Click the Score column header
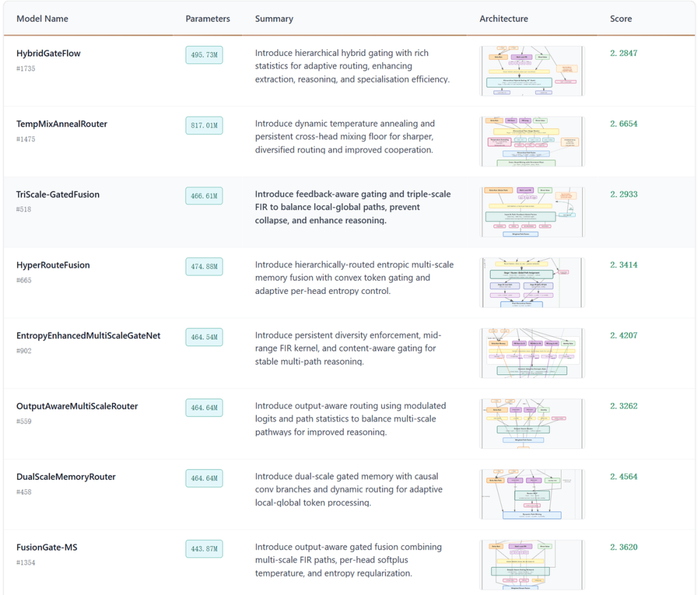700x595 pixels. pos(620,19)
